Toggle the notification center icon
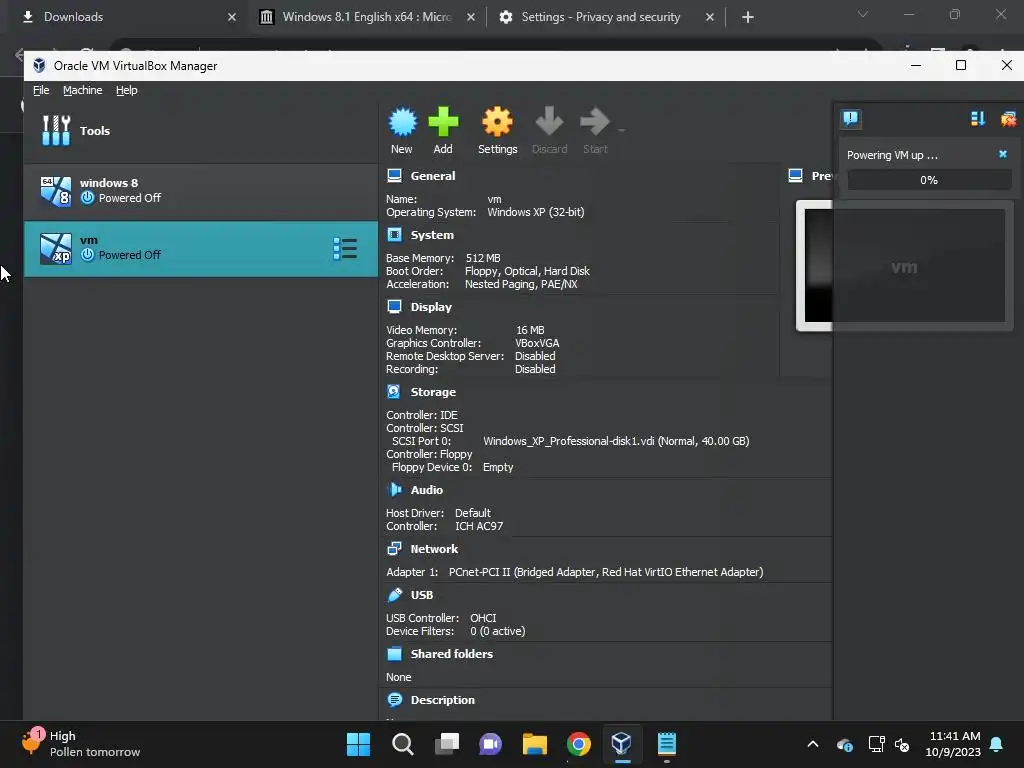The width and height of the screenshot is (1024, 768). click(x=850, y=118)
